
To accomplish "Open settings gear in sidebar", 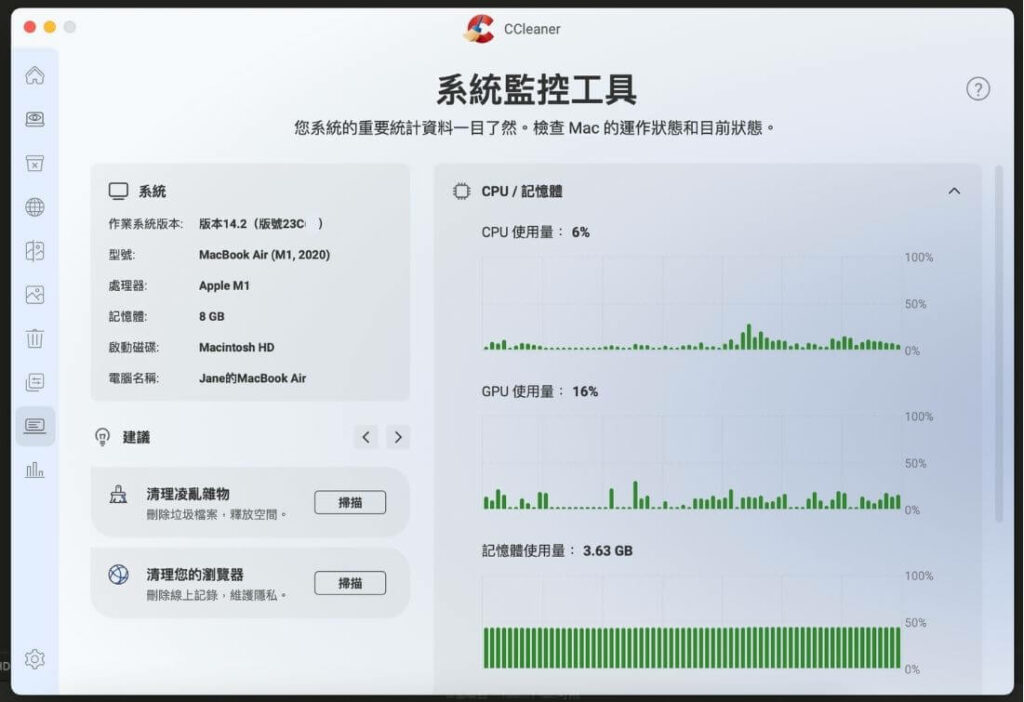I will click(35, 659).
